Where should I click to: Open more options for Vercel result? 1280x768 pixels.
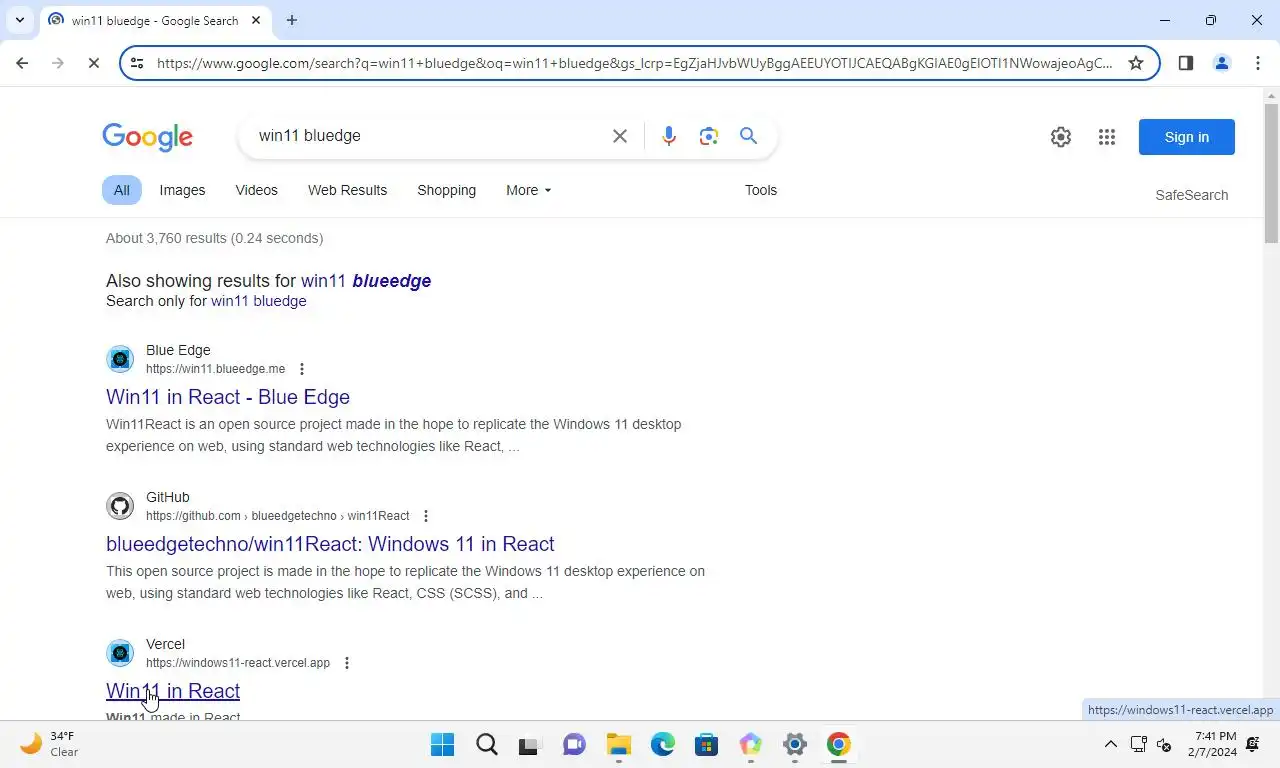[x=347, y=663]
